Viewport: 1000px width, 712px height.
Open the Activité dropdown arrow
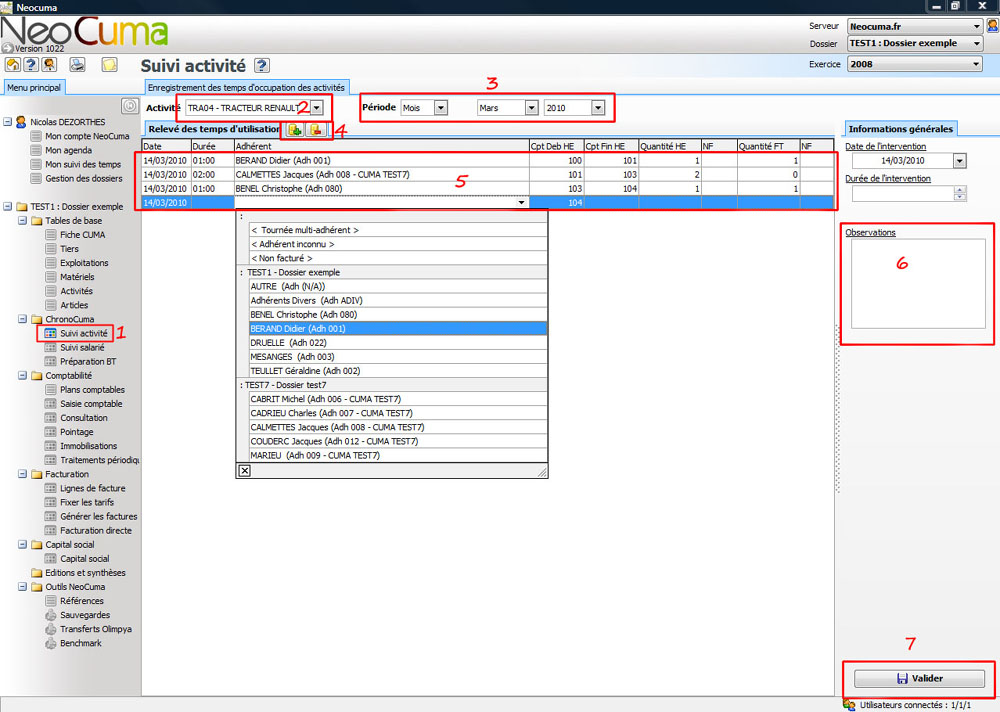[x=317, y=108]
